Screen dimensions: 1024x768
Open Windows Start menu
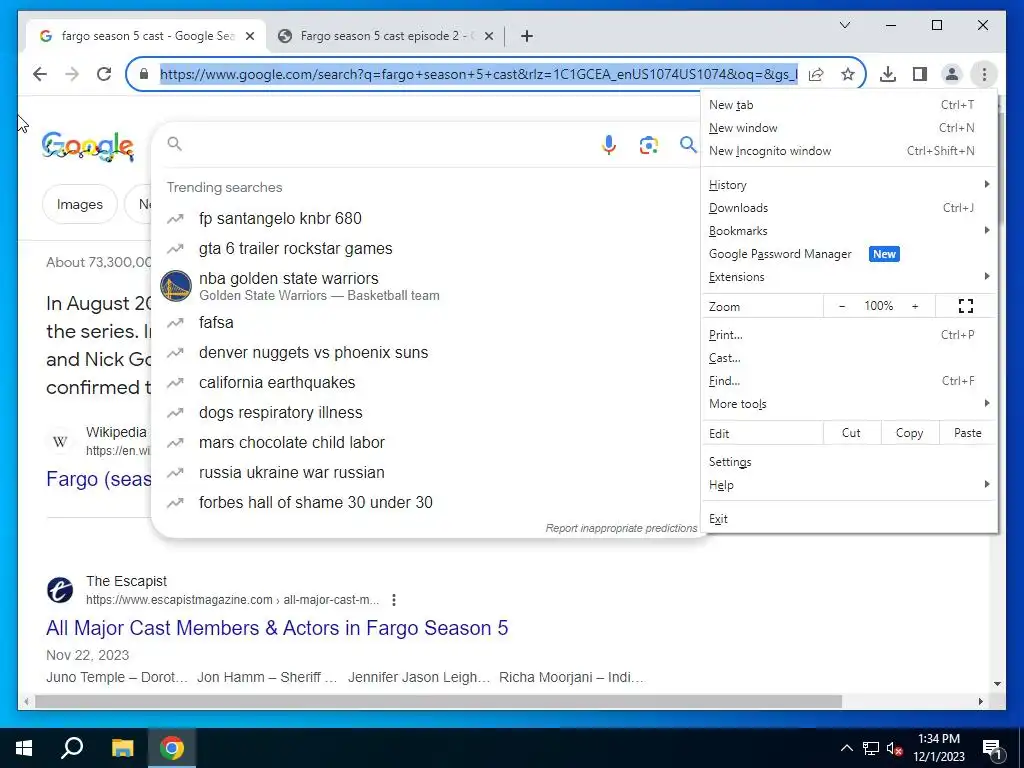tap(24, 748)
